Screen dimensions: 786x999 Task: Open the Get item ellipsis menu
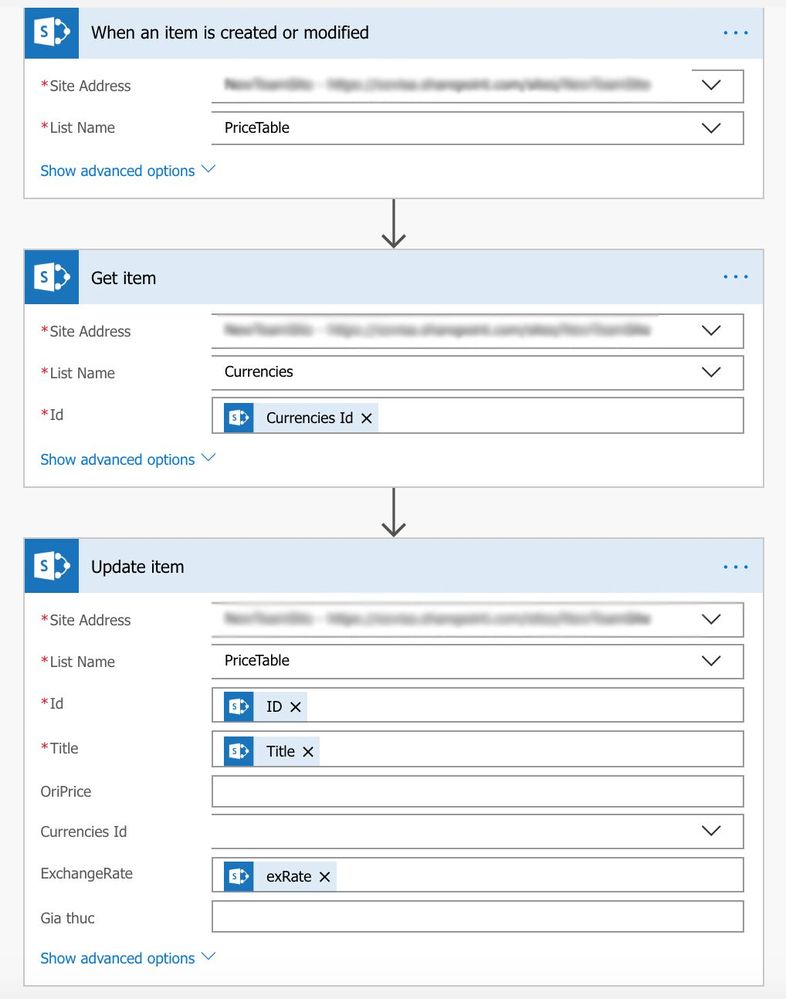point(736,277)
